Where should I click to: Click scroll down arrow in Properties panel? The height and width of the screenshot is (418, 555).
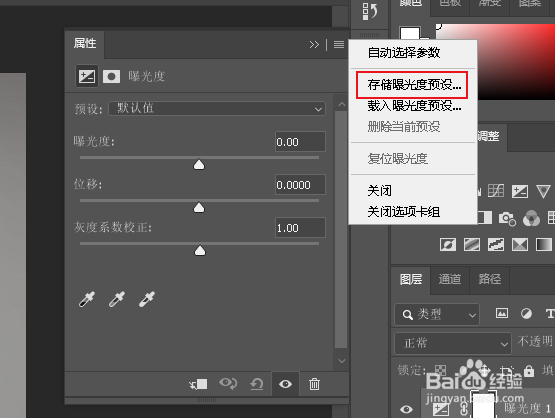pyautogui.click(x=342, y=361)
